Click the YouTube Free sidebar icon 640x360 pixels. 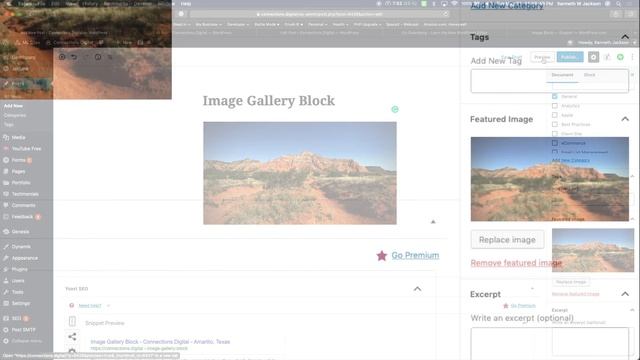pos(6,149)
